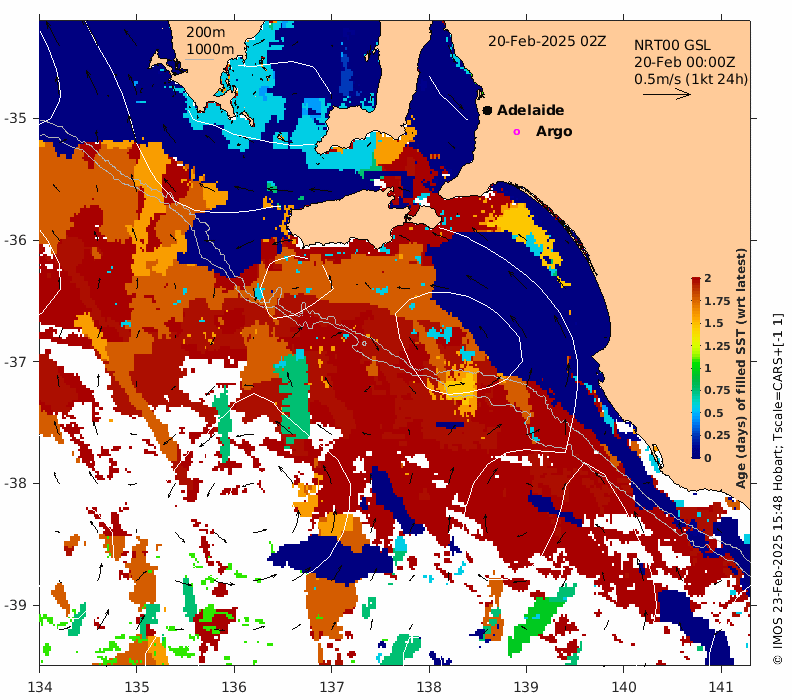792x700 pixels.
Task: Click the 141 longitude axis label
Action: [x=721, y=687]
